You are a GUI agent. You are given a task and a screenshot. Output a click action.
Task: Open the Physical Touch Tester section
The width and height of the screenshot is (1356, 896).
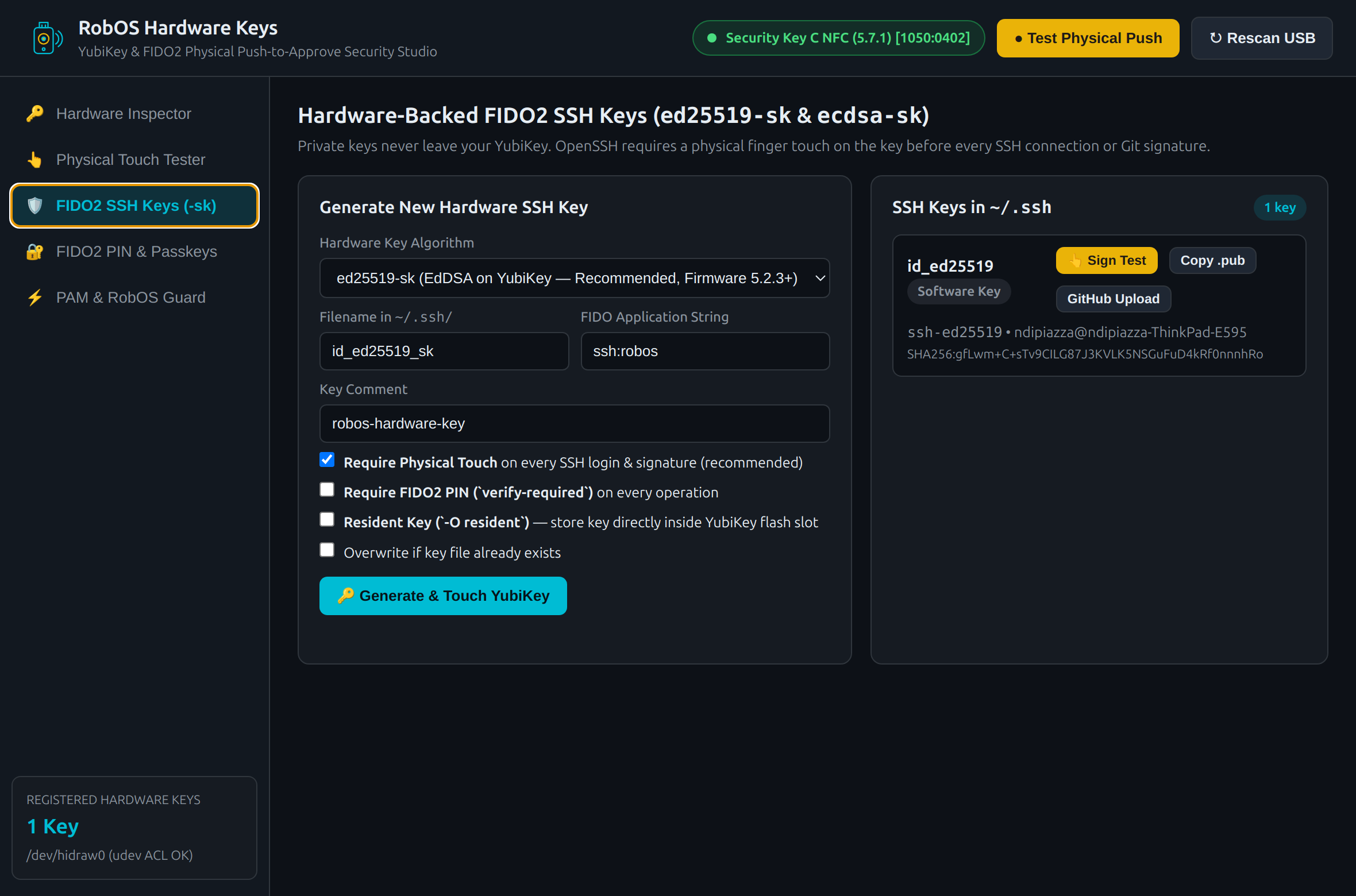click(x=134, y=160)
